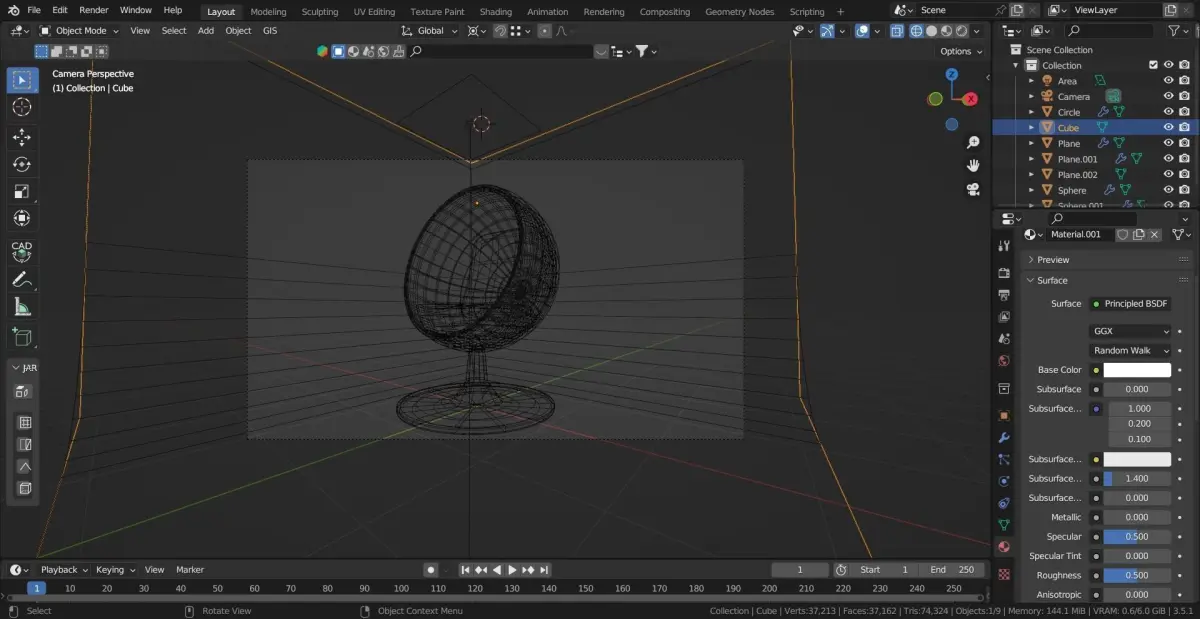Click the Z axis navigation gizmo
This screenshot has width=1200, height=619.
coord(952,74)
